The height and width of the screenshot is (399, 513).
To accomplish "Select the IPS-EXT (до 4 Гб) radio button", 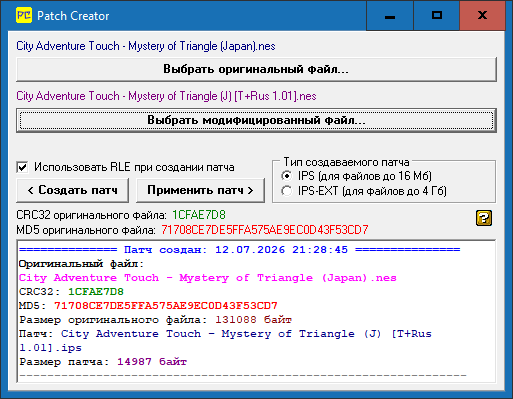I will point(286,191).
